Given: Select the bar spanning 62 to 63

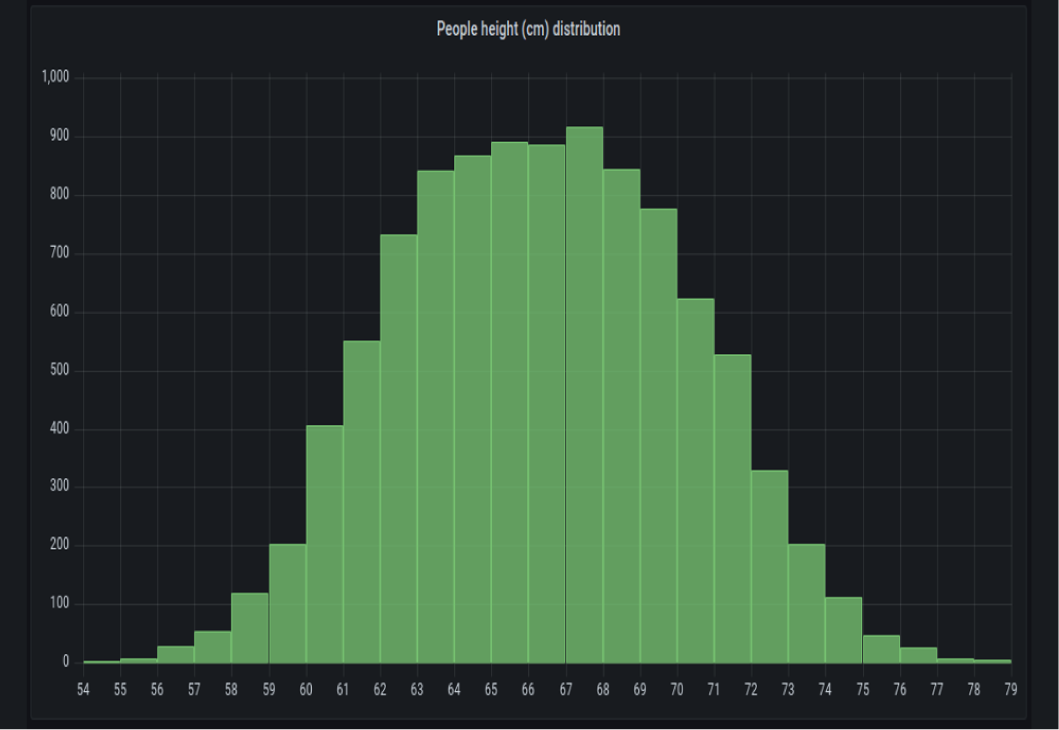Looking at the screenshot, I should point(398,448).
